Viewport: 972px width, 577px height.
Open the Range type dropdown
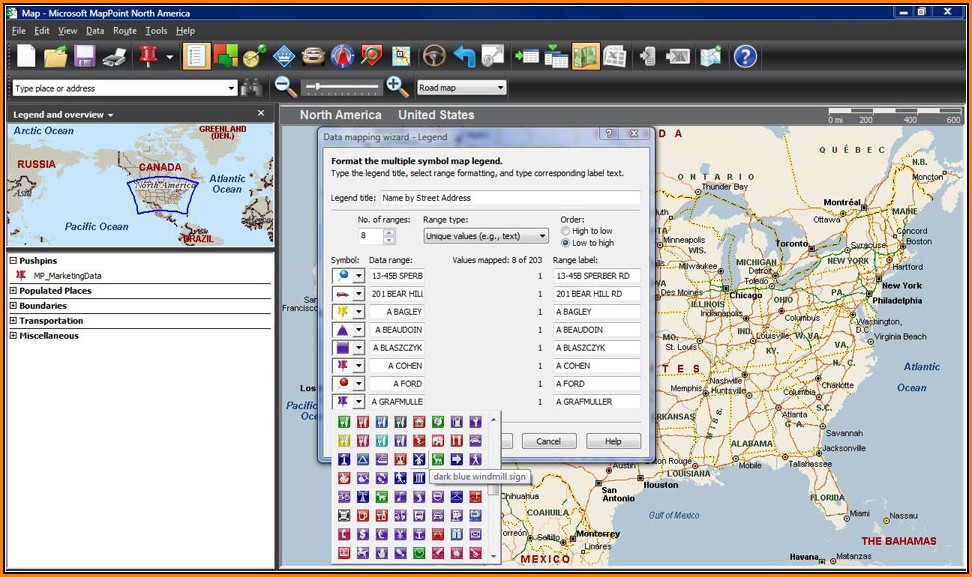tap(486, 237)
